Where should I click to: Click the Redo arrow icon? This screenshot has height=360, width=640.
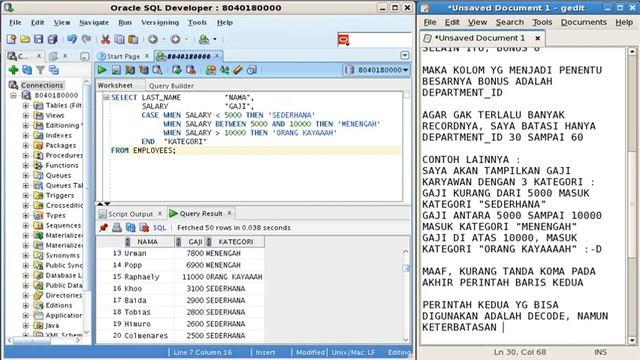coord(86,39)
